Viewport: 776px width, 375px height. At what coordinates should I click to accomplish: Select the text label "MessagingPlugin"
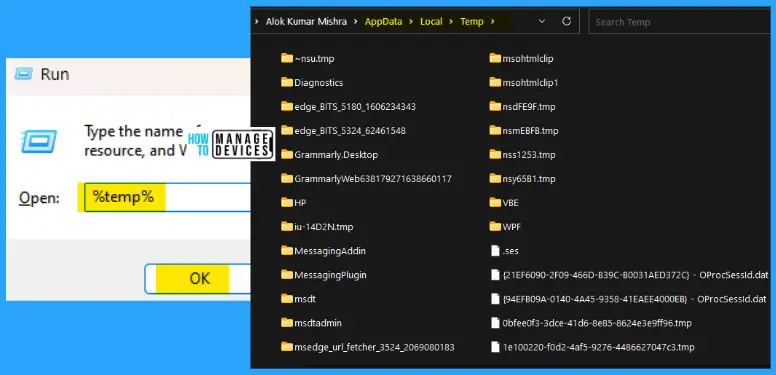[x=330, y=275]
